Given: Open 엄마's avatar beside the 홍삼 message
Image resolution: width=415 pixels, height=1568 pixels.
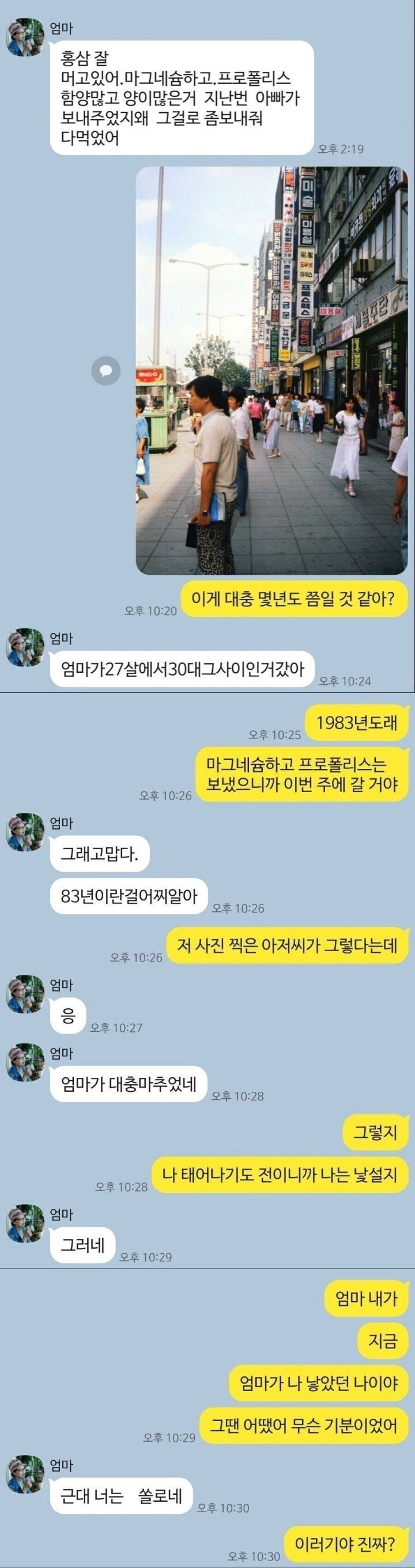Looking at the screenshot, I should coord(25,37).
